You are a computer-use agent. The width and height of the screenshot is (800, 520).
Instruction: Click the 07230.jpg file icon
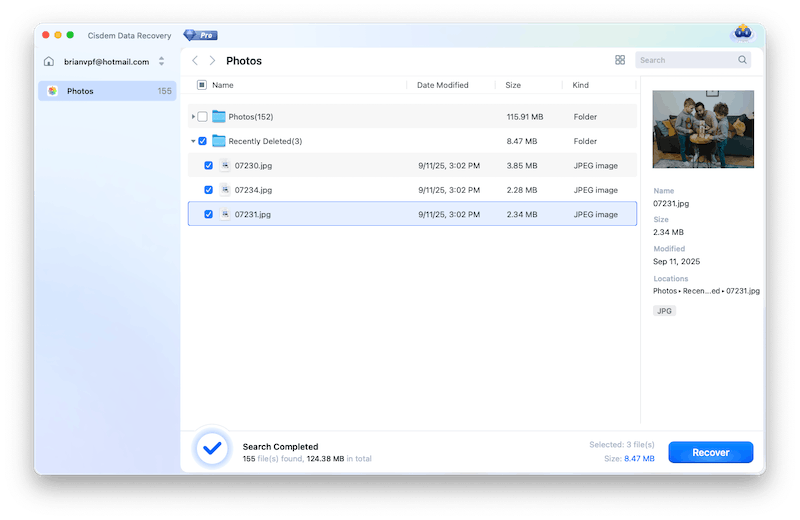[225, 165]
